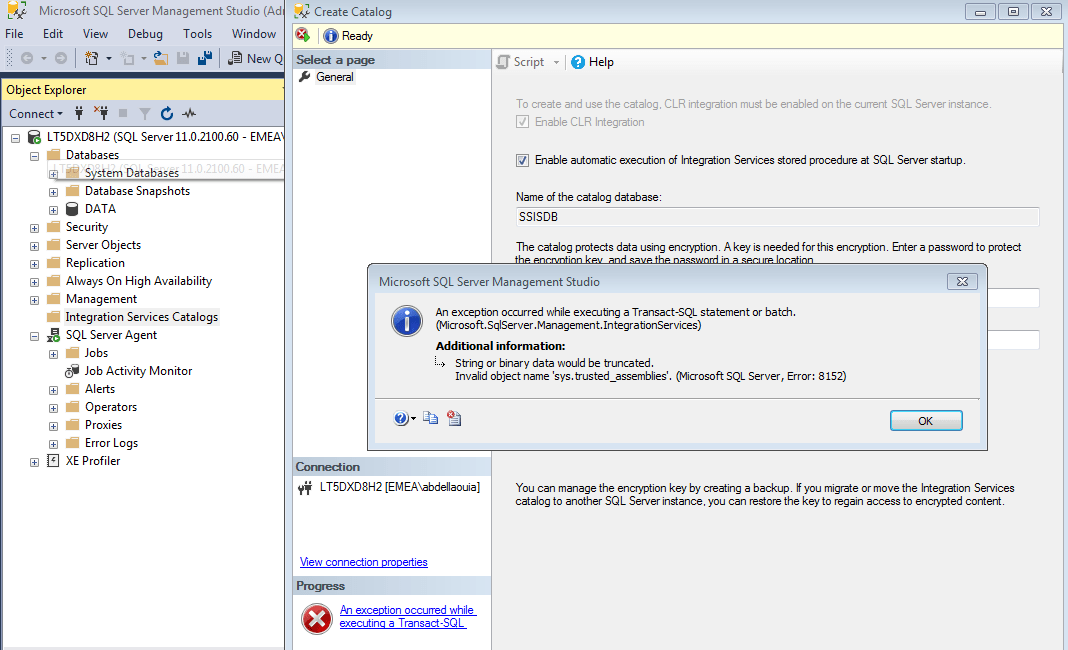Screen dimensions: 1068x650
Task: Refresh Object Explorer with the refresh icon
Action: [x=166, y=113]
